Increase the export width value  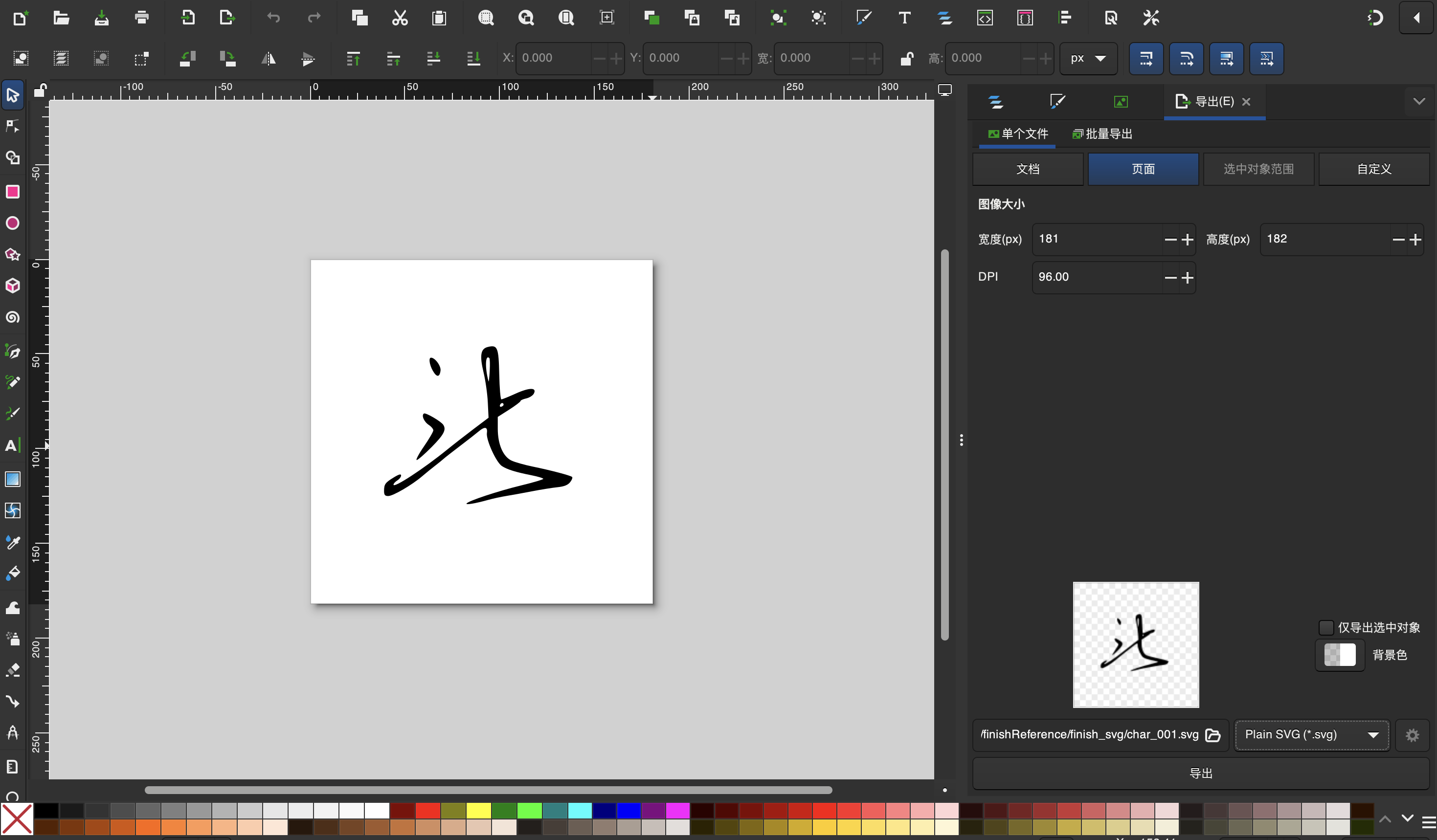click(1187, 240)
